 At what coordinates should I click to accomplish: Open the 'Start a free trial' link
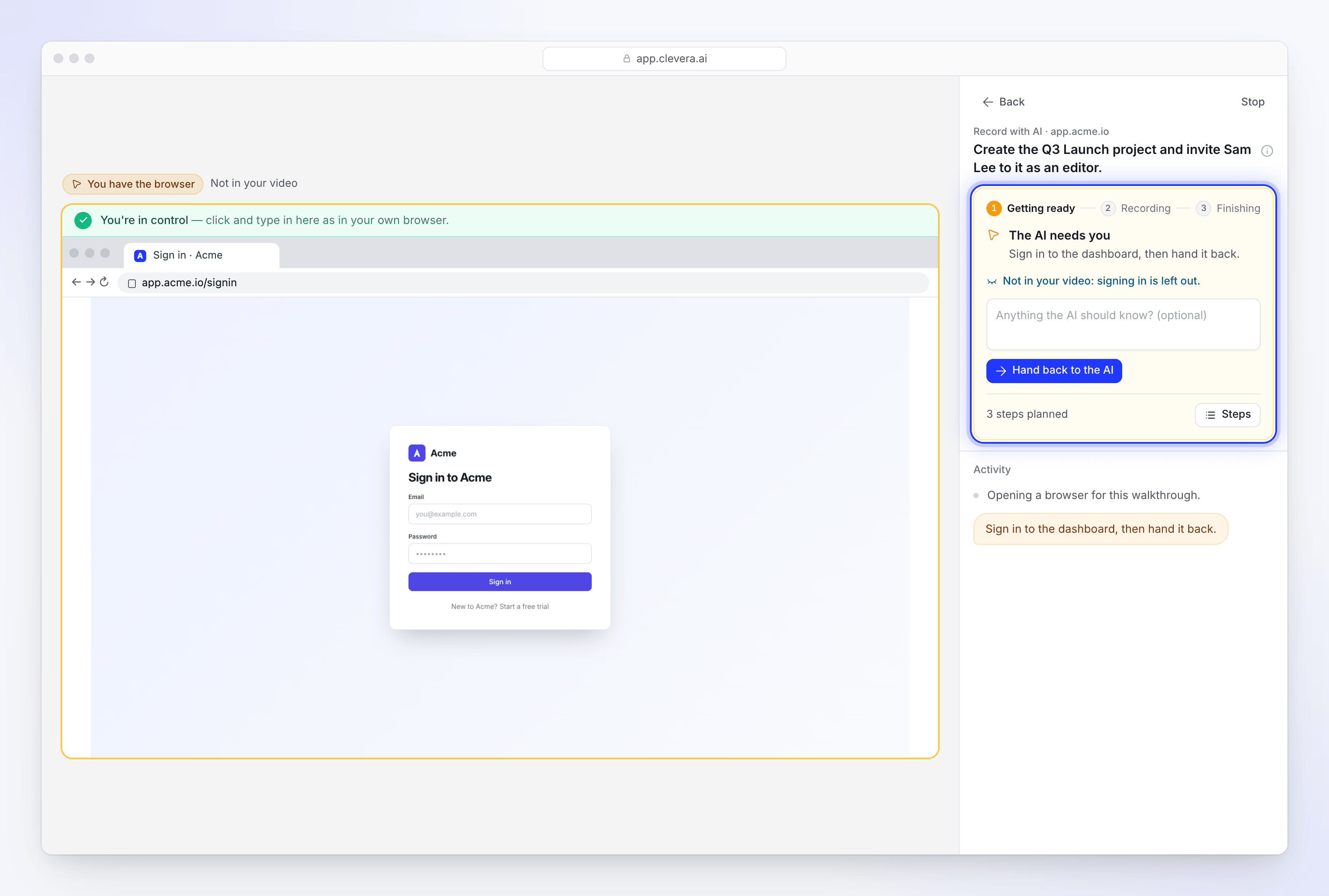coord(524,606)
